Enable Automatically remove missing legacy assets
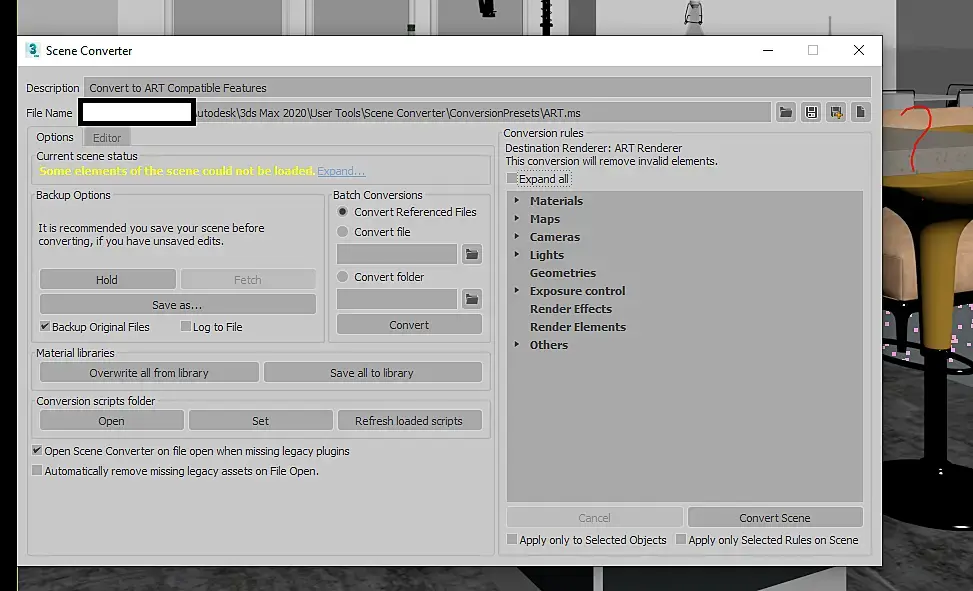The width and height of the screenshot is (973, 591). (37, 471)
